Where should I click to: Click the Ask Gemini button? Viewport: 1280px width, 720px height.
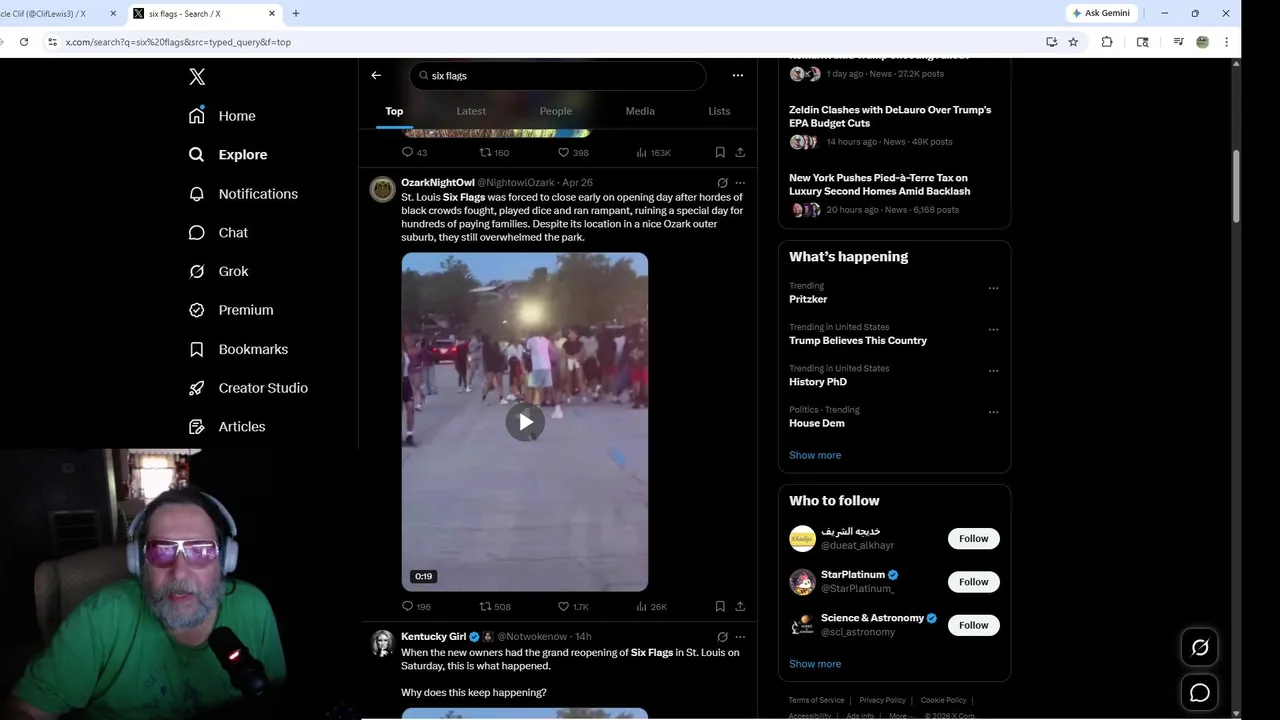click(x=1102, y=13)
